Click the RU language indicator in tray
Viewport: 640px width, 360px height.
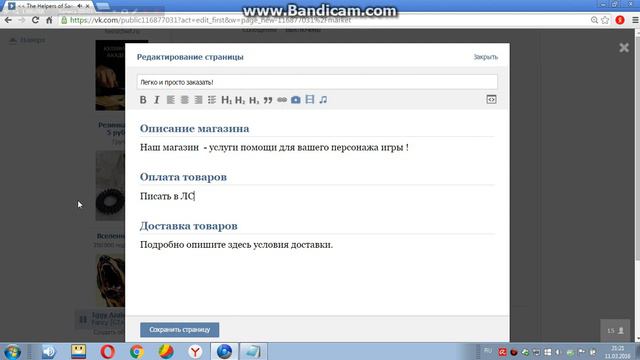488,351
